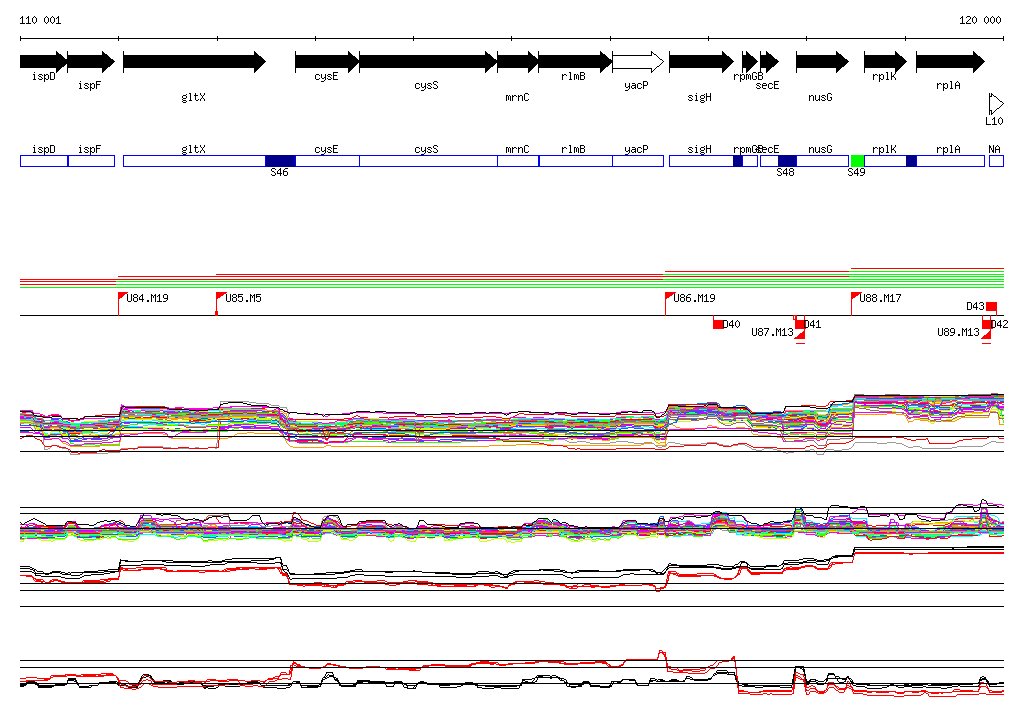Select the blue-outlined sigH segment box

click(701, 161)
